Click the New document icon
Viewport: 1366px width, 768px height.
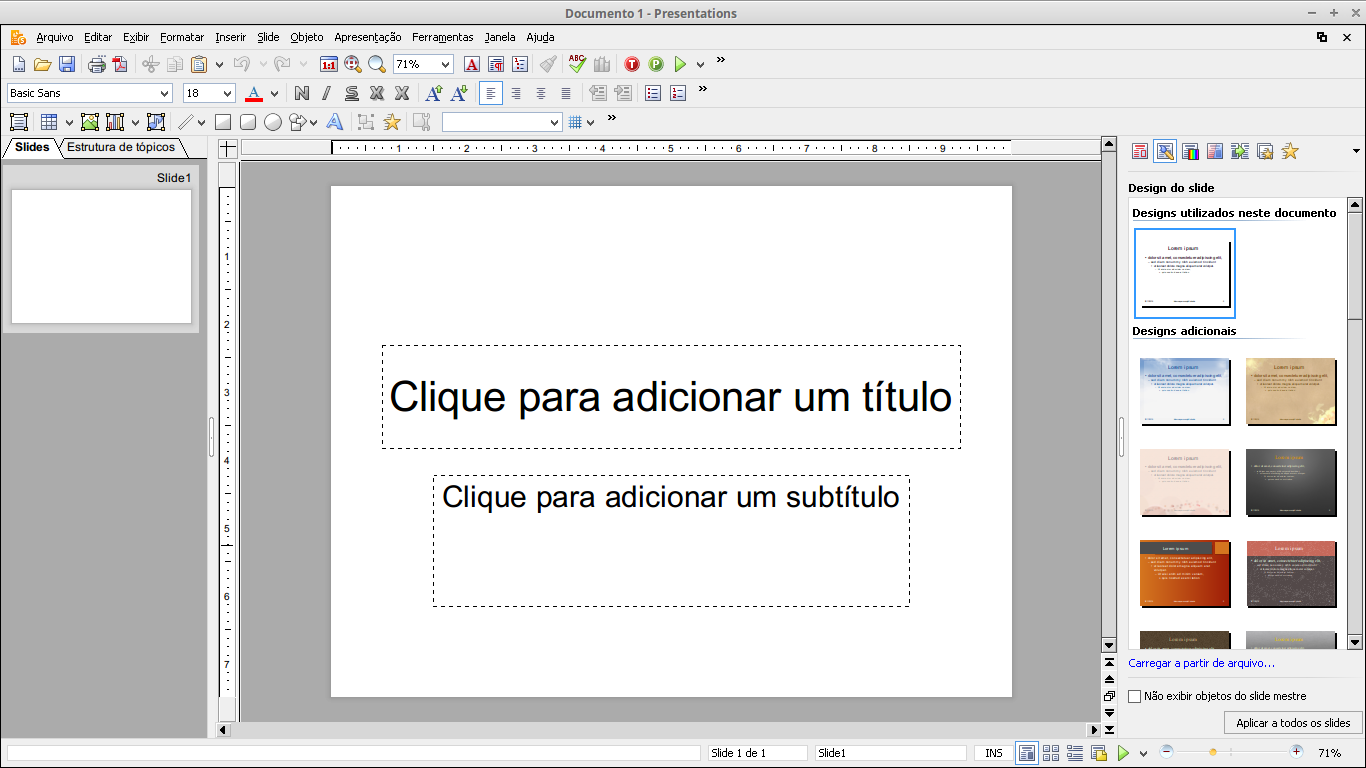tap(18, 64)
